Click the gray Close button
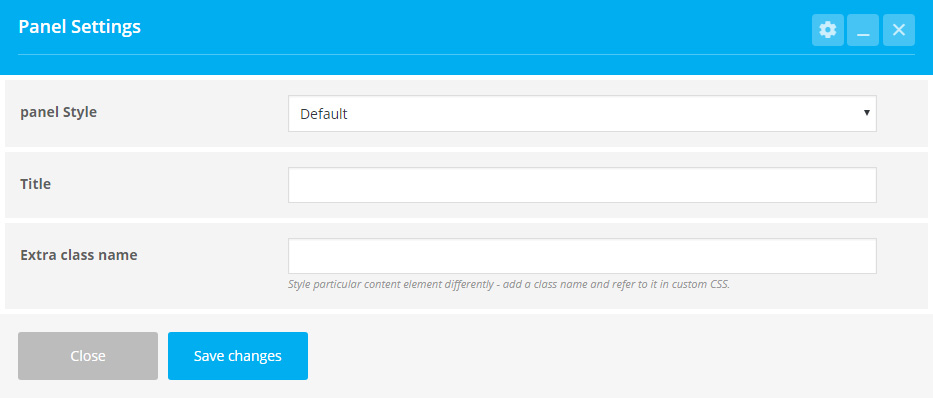Image resolution: width=933 pixels, height=398 pixels. coord(88,356)
